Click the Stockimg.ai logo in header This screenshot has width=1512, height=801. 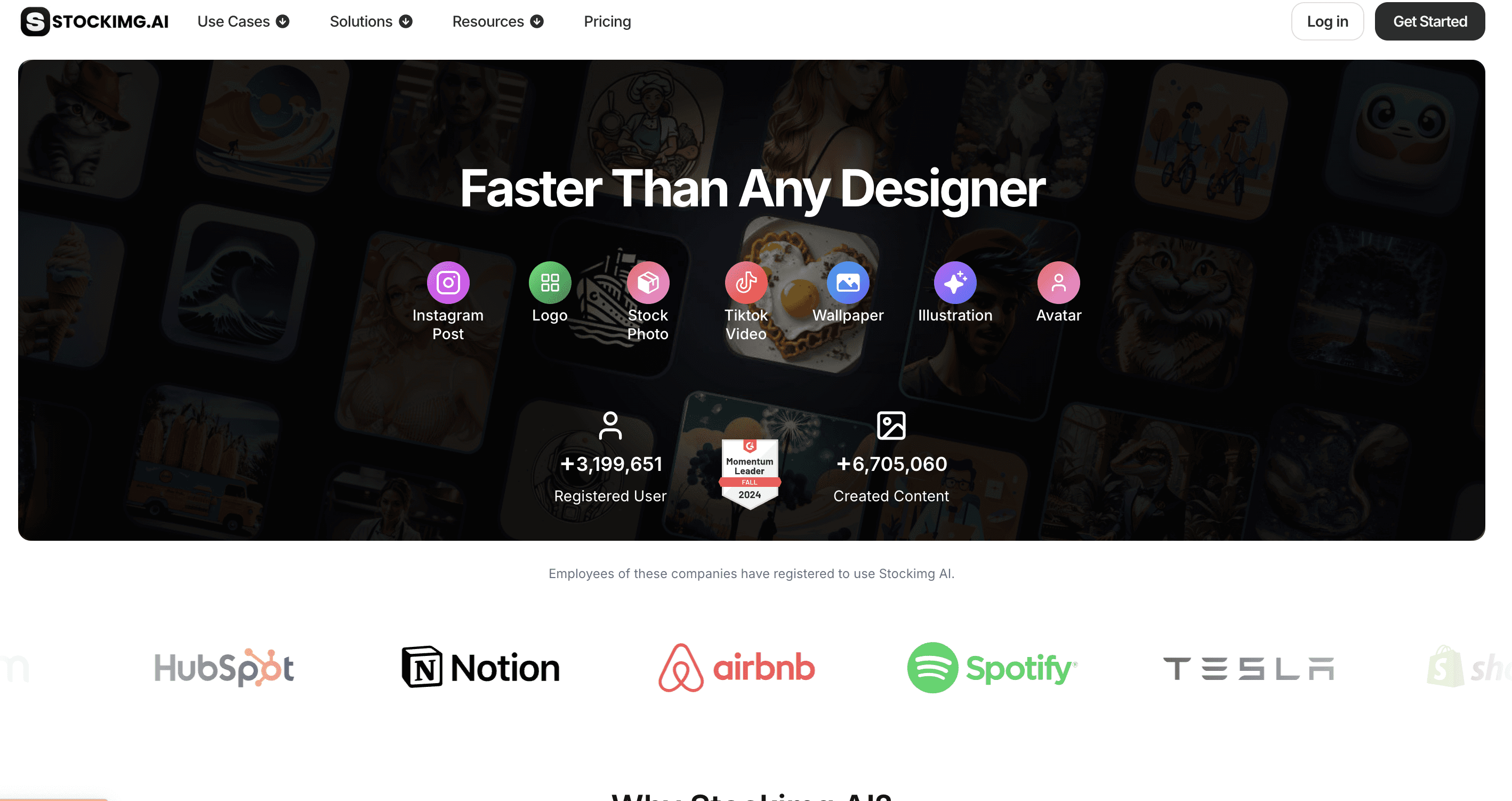click(94, 22)
